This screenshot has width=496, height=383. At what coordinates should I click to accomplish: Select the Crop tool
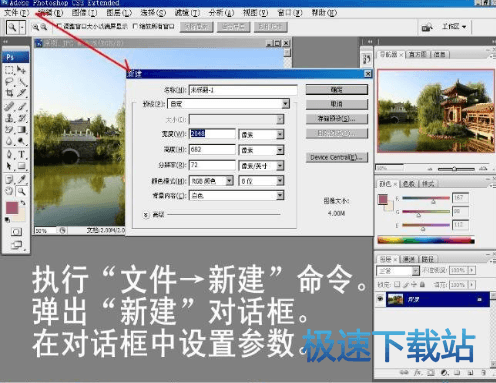(9, 93)
